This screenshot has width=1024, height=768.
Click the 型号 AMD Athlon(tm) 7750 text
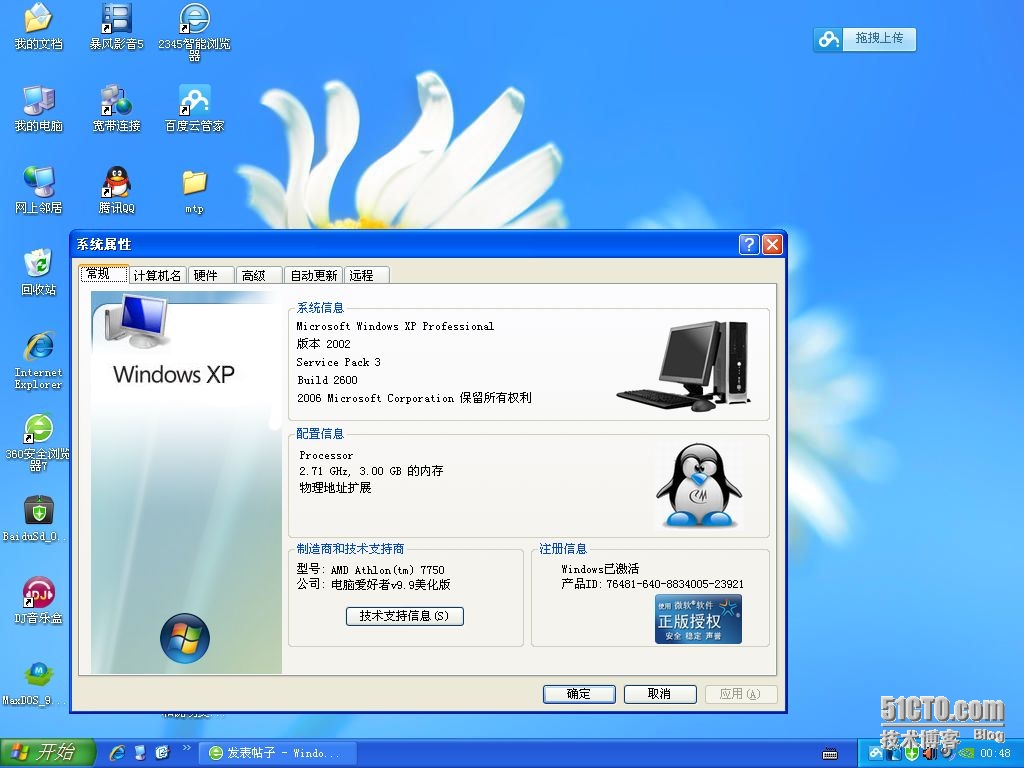tap(370, 569)
